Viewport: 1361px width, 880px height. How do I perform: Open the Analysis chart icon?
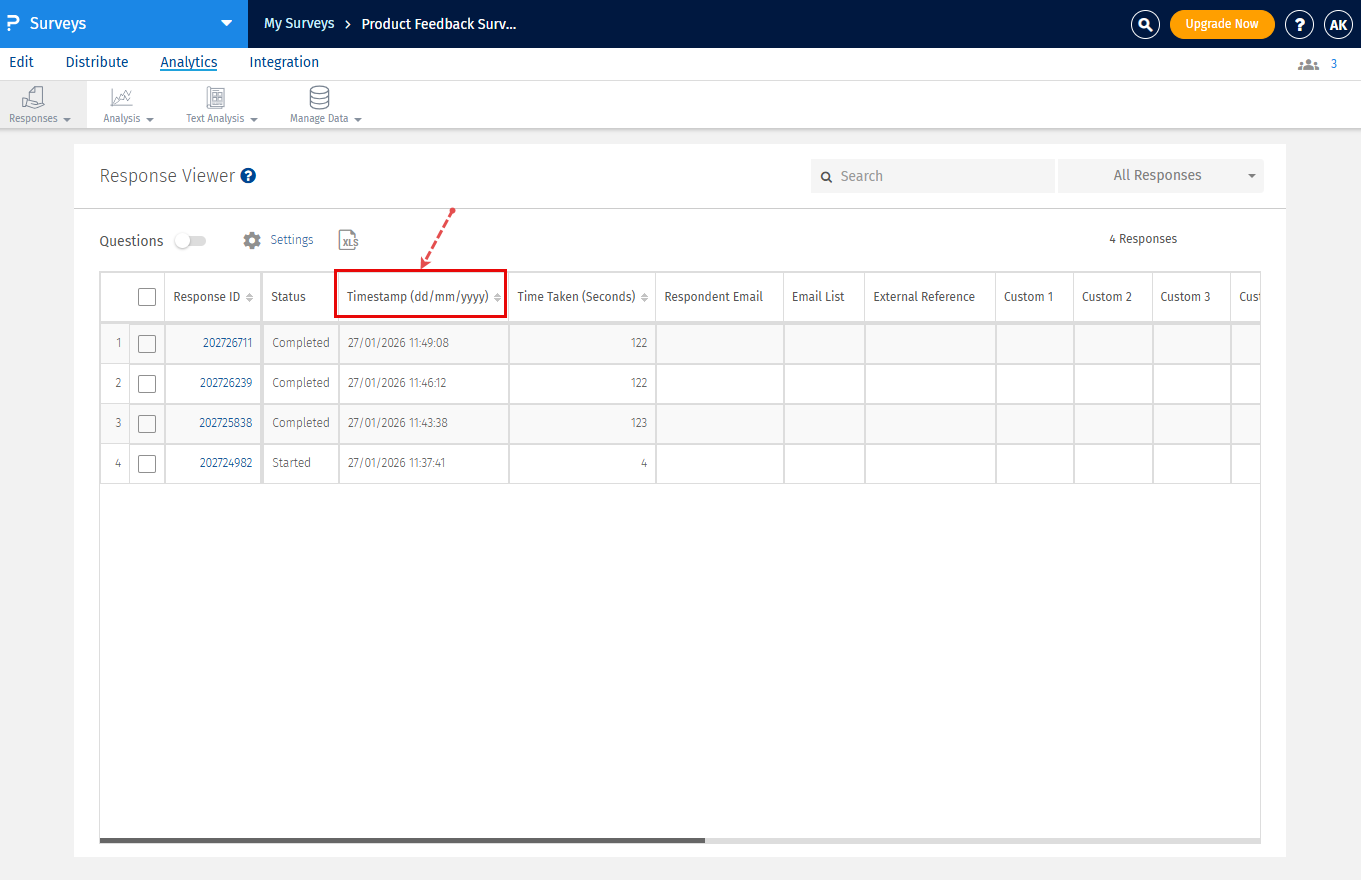pyautogui.click(x=121, y=98)
